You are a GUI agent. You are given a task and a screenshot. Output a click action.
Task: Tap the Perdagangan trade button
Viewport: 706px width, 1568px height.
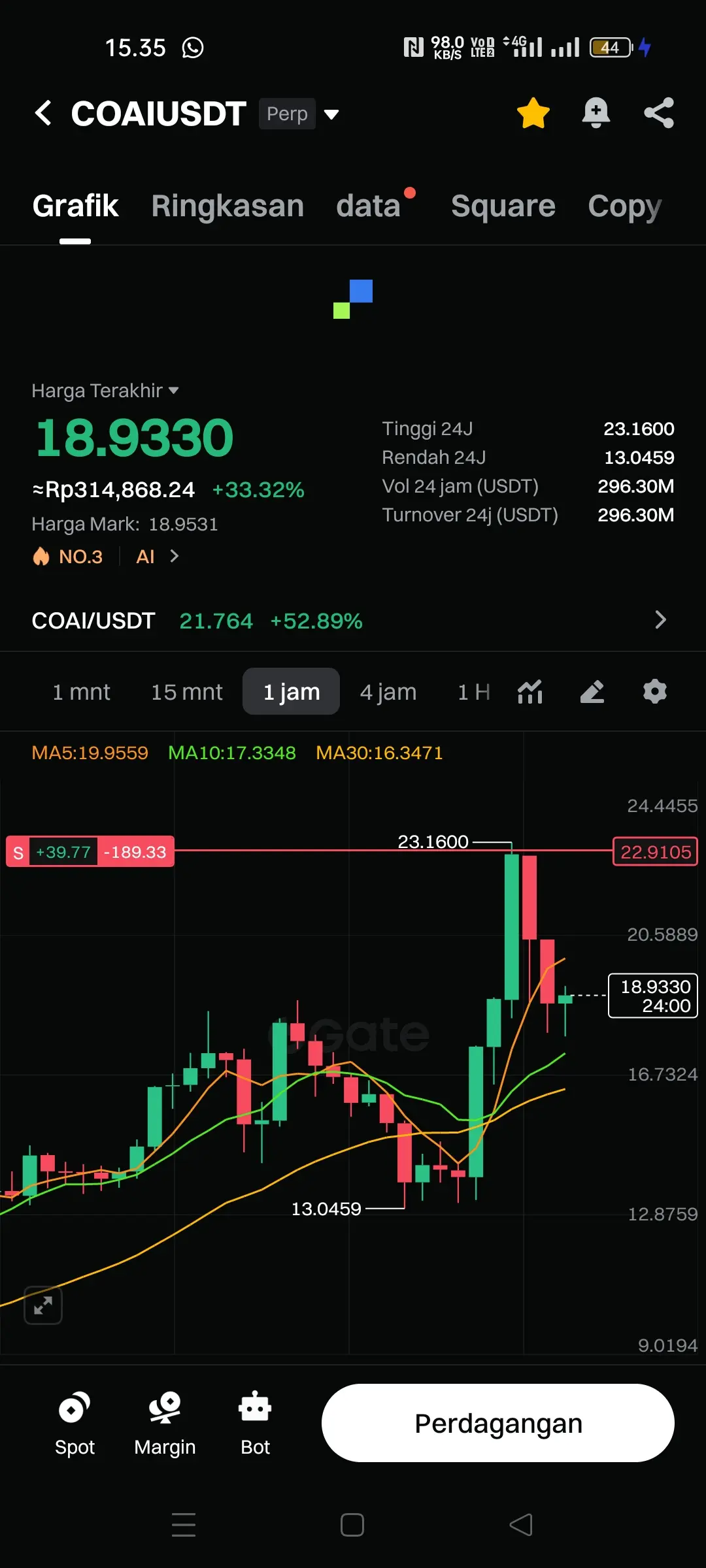[x=498, y=1423]
